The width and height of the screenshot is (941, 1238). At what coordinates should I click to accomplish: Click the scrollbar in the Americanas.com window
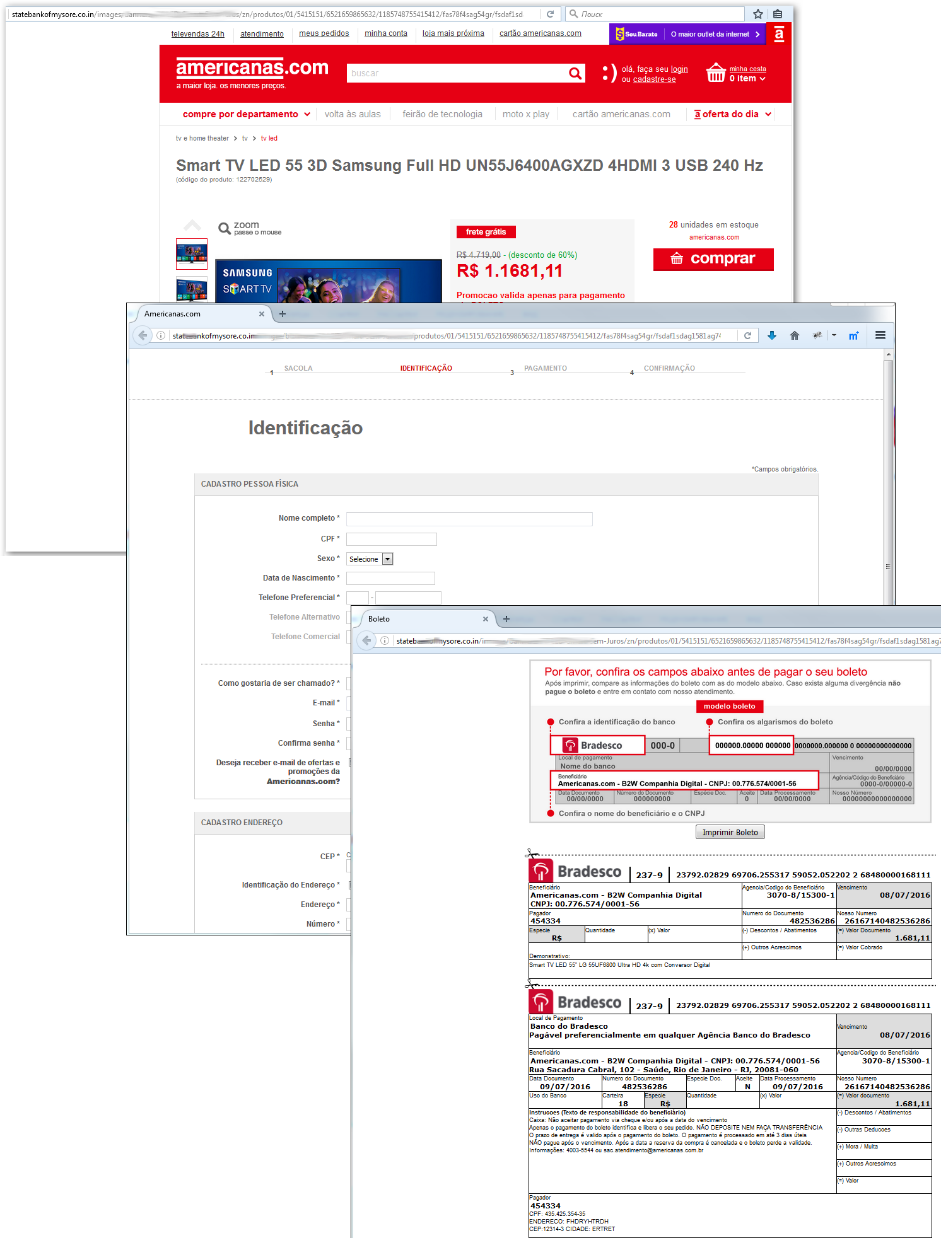[890, 480]
